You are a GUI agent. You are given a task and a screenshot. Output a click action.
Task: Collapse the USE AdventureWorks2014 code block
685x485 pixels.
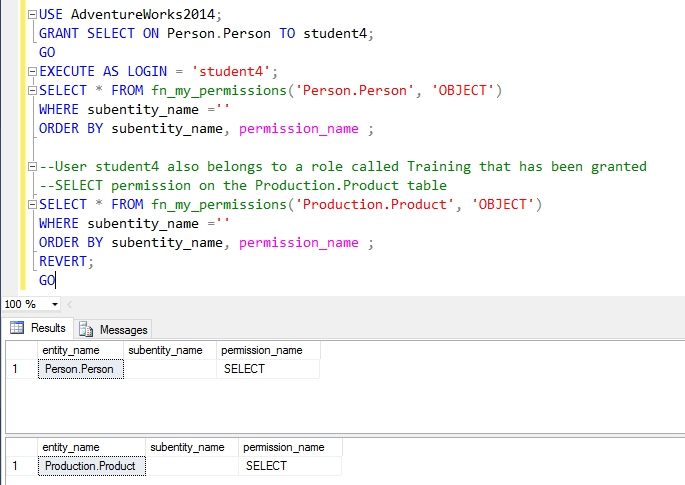(33, 15)
